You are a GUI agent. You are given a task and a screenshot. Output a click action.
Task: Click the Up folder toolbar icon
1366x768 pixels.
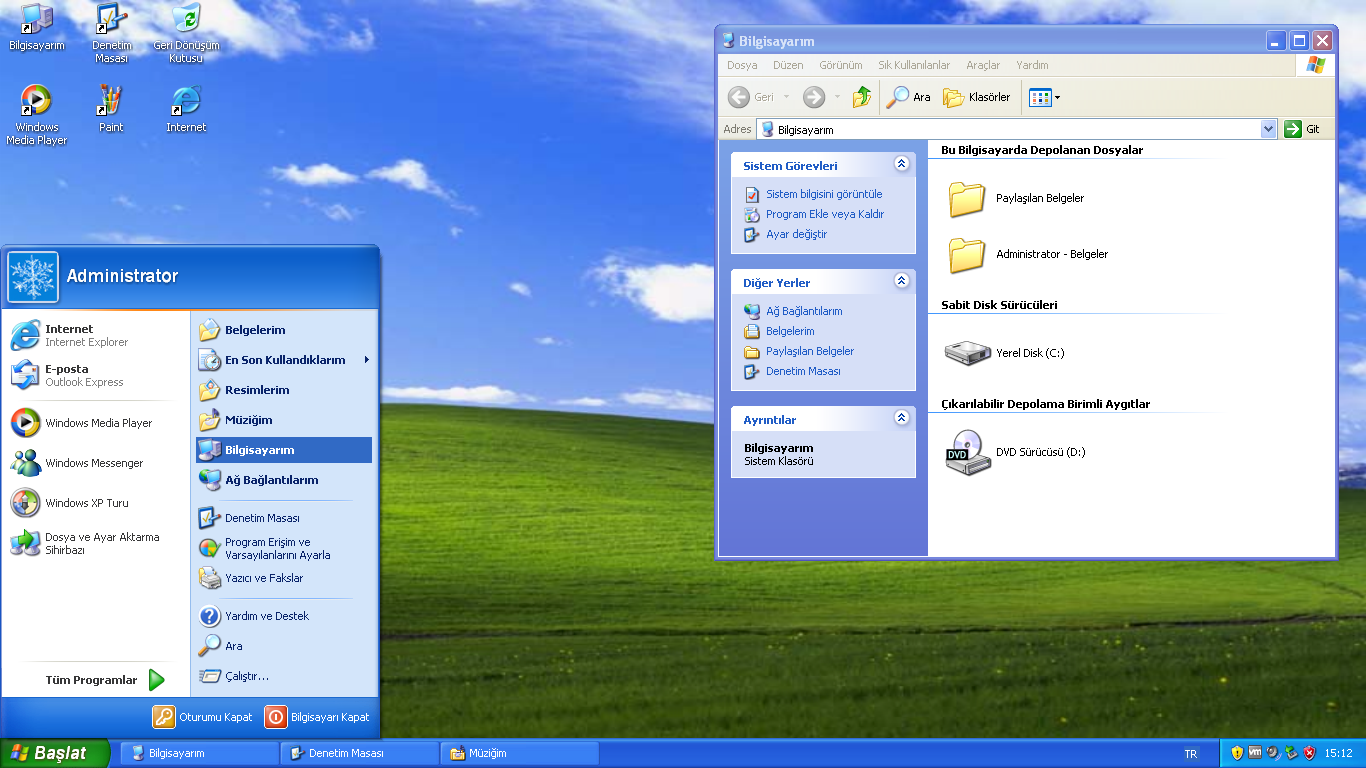tap(862, 97)
